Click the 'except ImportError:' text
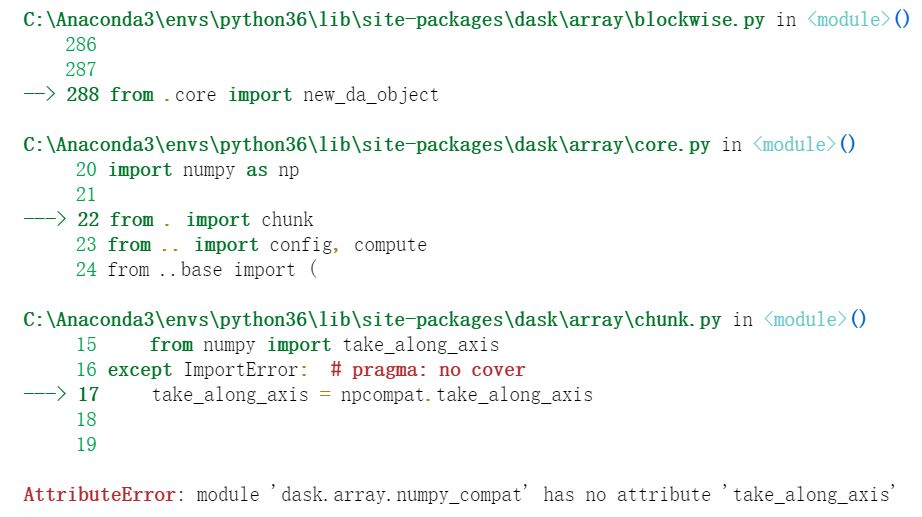This screenshot has width=922, height=517. pyautogui.click(x=208, y=370)
